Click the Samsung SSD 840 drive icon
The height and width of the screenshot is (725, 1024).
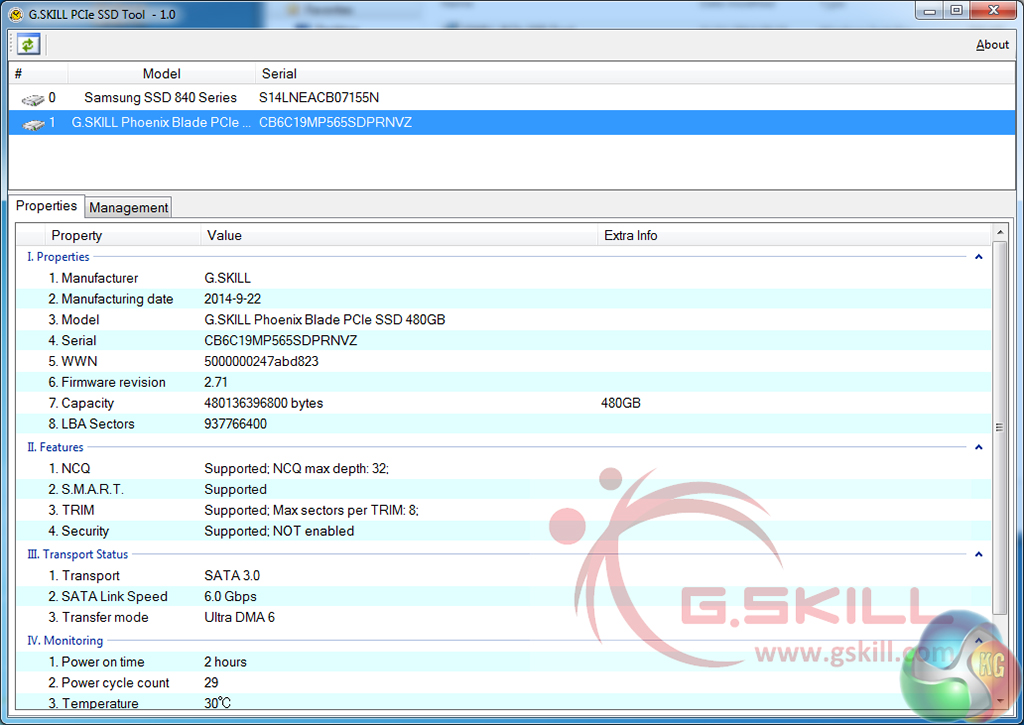tap(33, 99)
